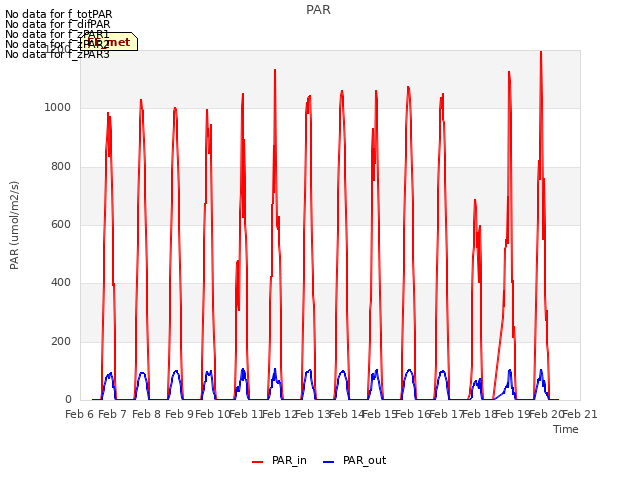Toggle the PAR_out legend entry
This screenshot has width=640, height=480.
pos(354,460)
